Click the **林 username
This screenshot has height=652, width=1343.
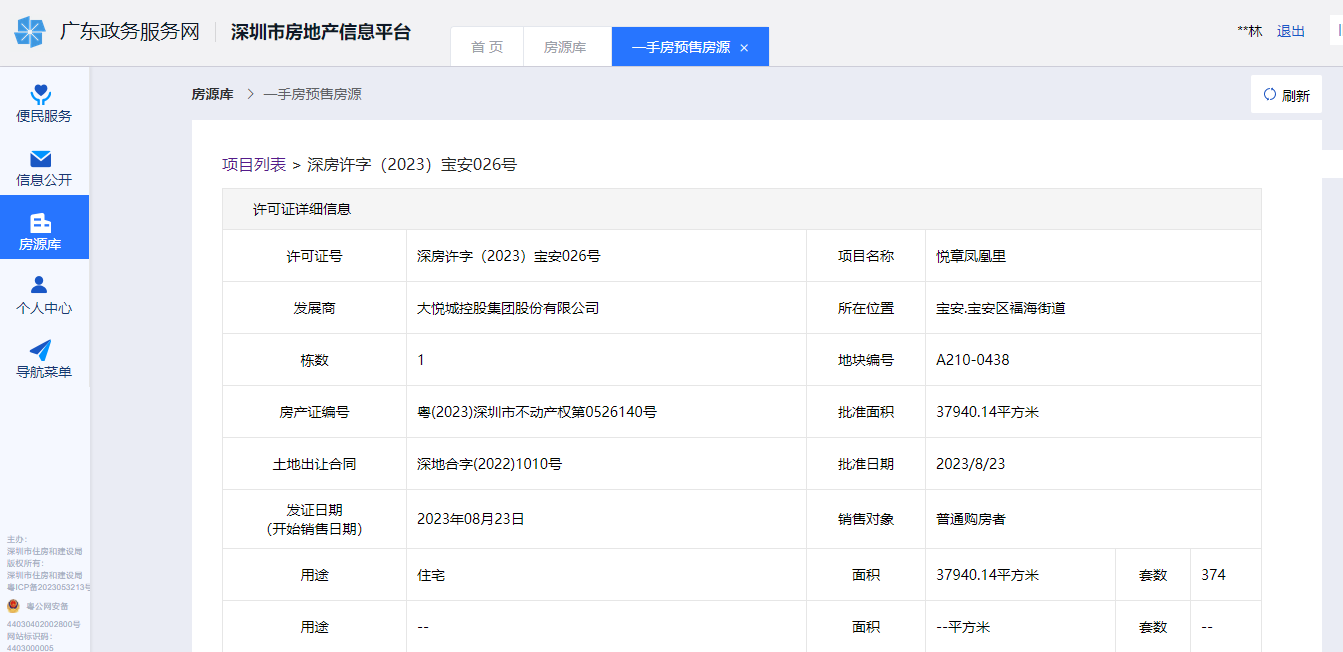tap(1250, 31)
